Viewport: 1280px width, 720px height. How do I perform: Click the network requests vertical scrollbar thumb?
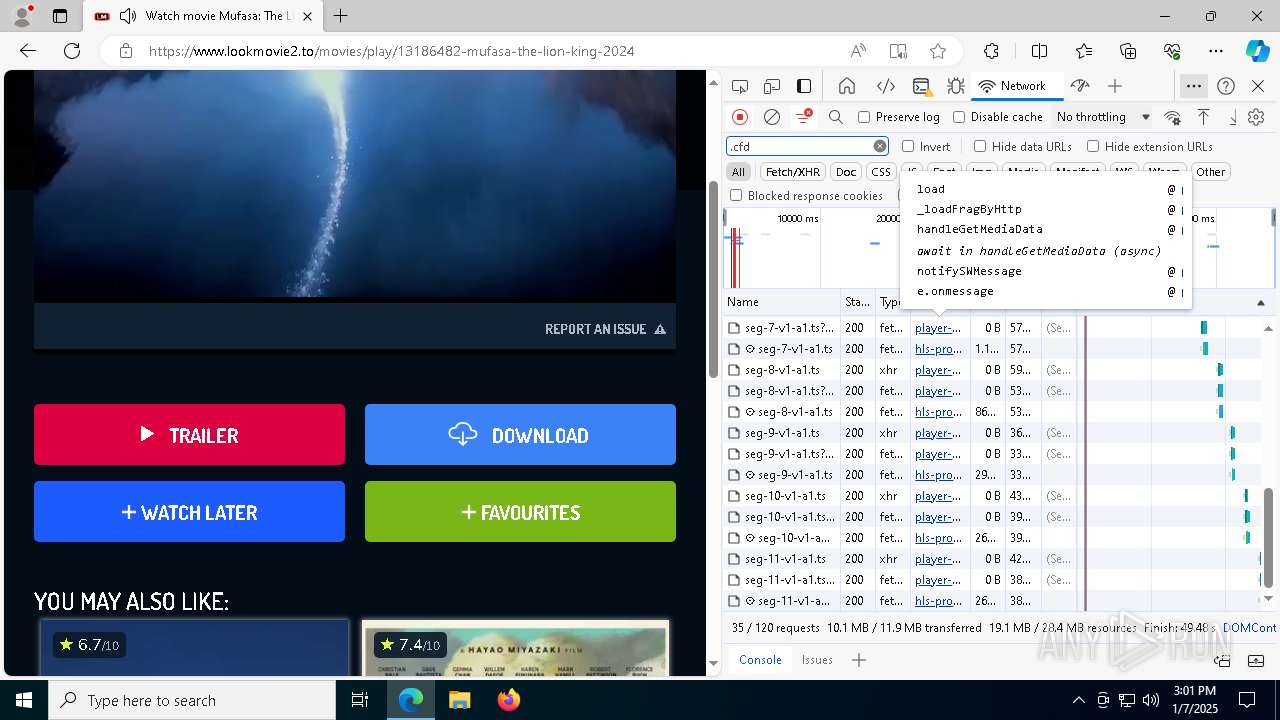1268,538
